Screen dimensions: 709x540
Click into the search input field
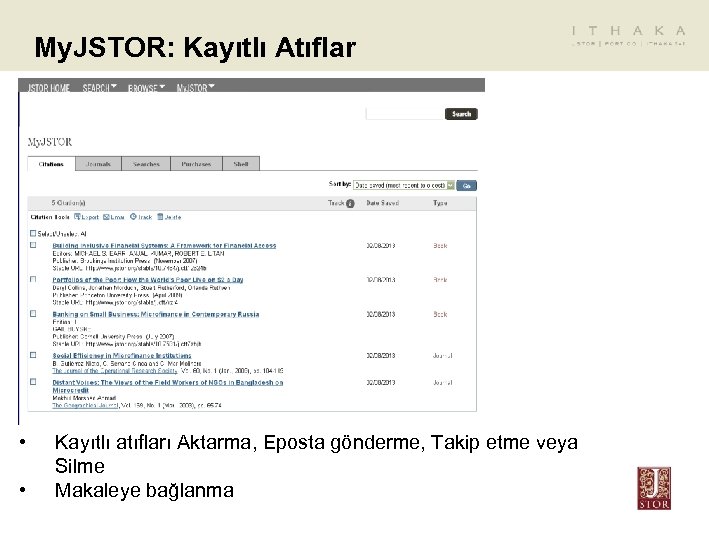point(405,114)
